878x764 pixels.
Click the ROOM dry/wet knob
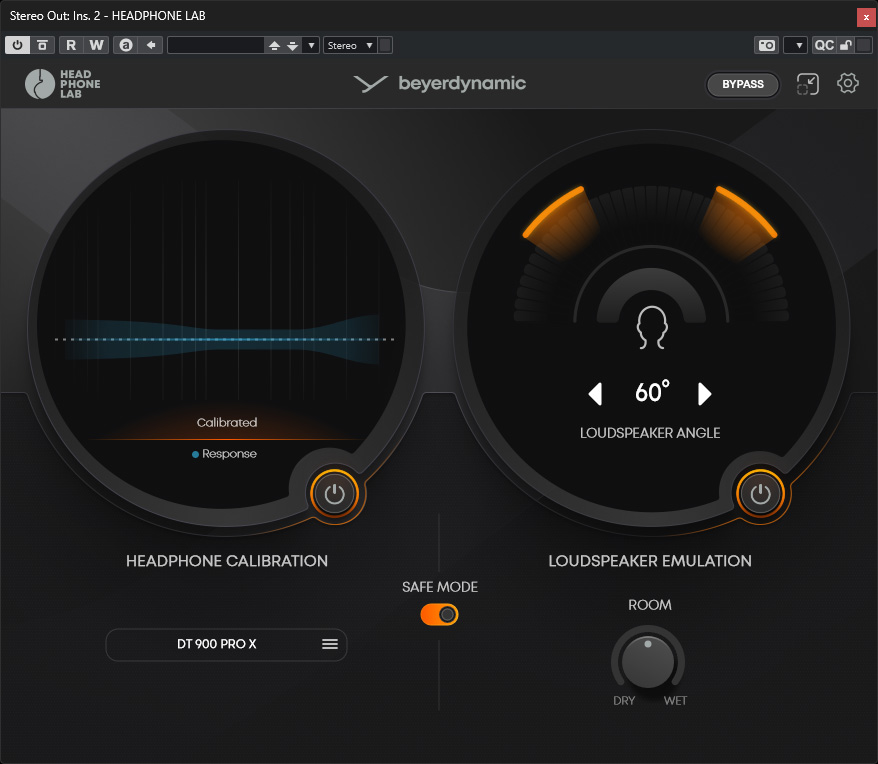pyautogui.click(x=648, y=661)
